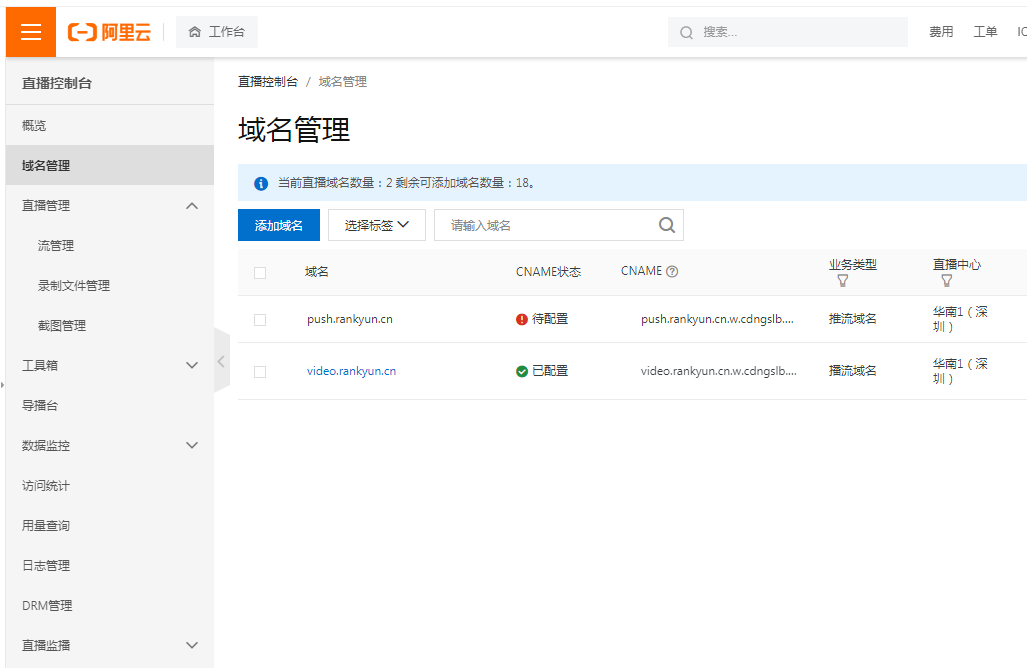Check the push.rankyun.cn row checkbox
This screenshot has width=1027, height=668.
click(260, 319)
